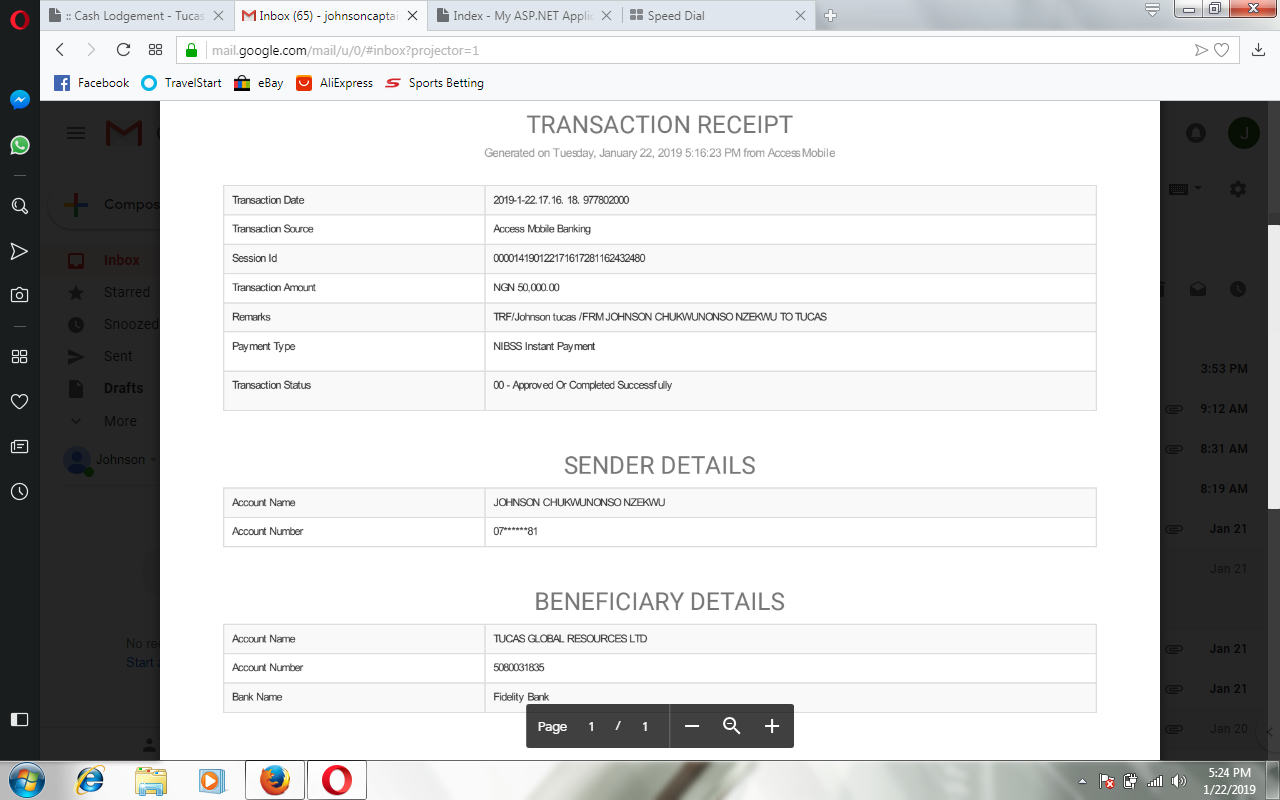Click the address bar URL field
Image resolution: width=1280 pixels, height=800 pixels.
tap(690, 50)
